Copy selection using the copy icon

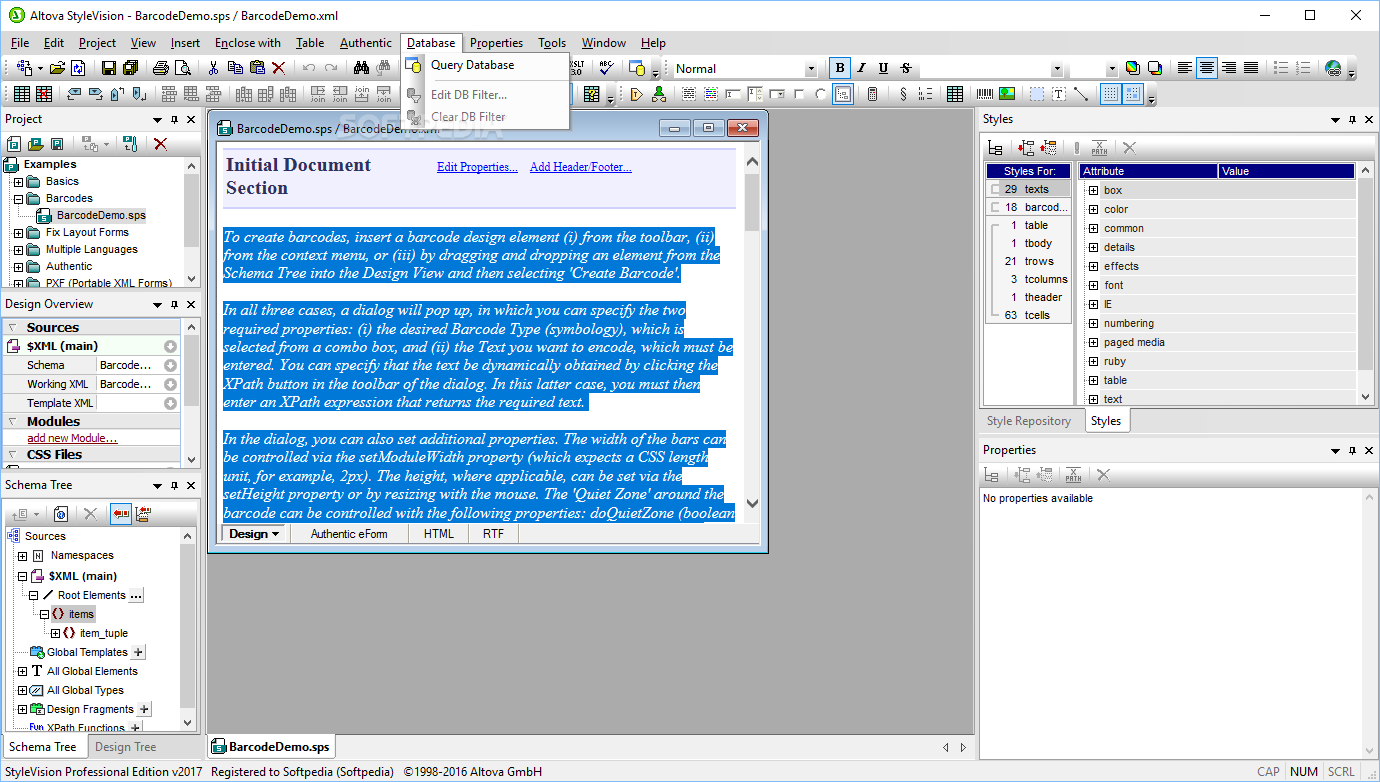click(235, 68)
